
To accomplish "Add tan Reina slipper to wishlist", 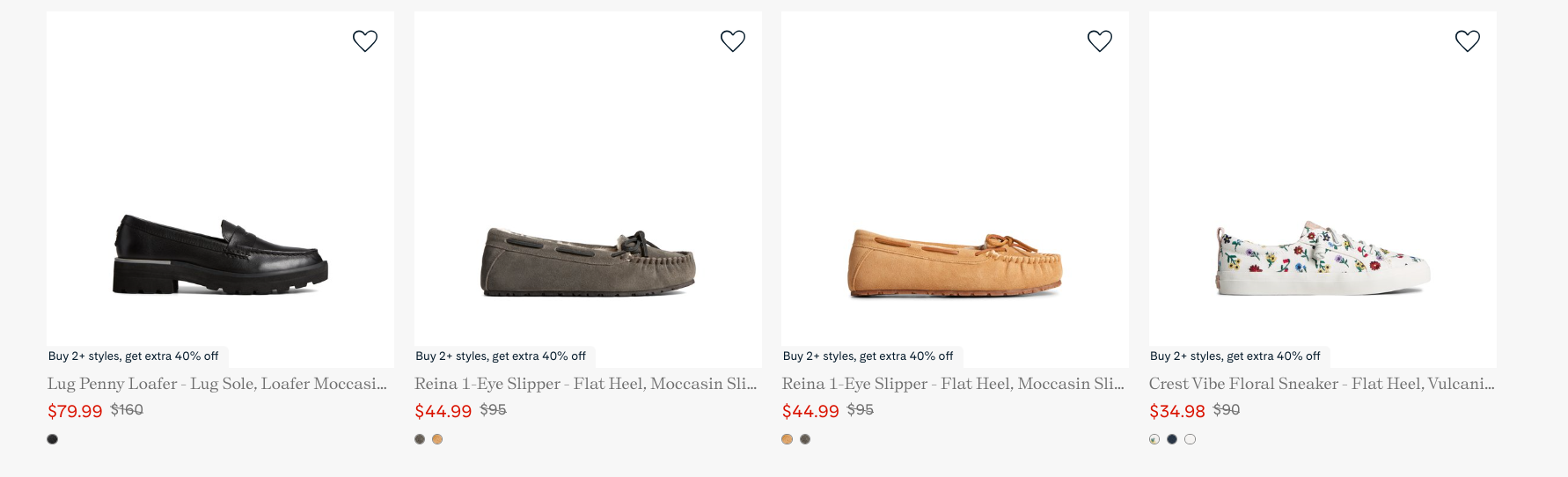I will pyautogui.click(x=1100, y=41).
